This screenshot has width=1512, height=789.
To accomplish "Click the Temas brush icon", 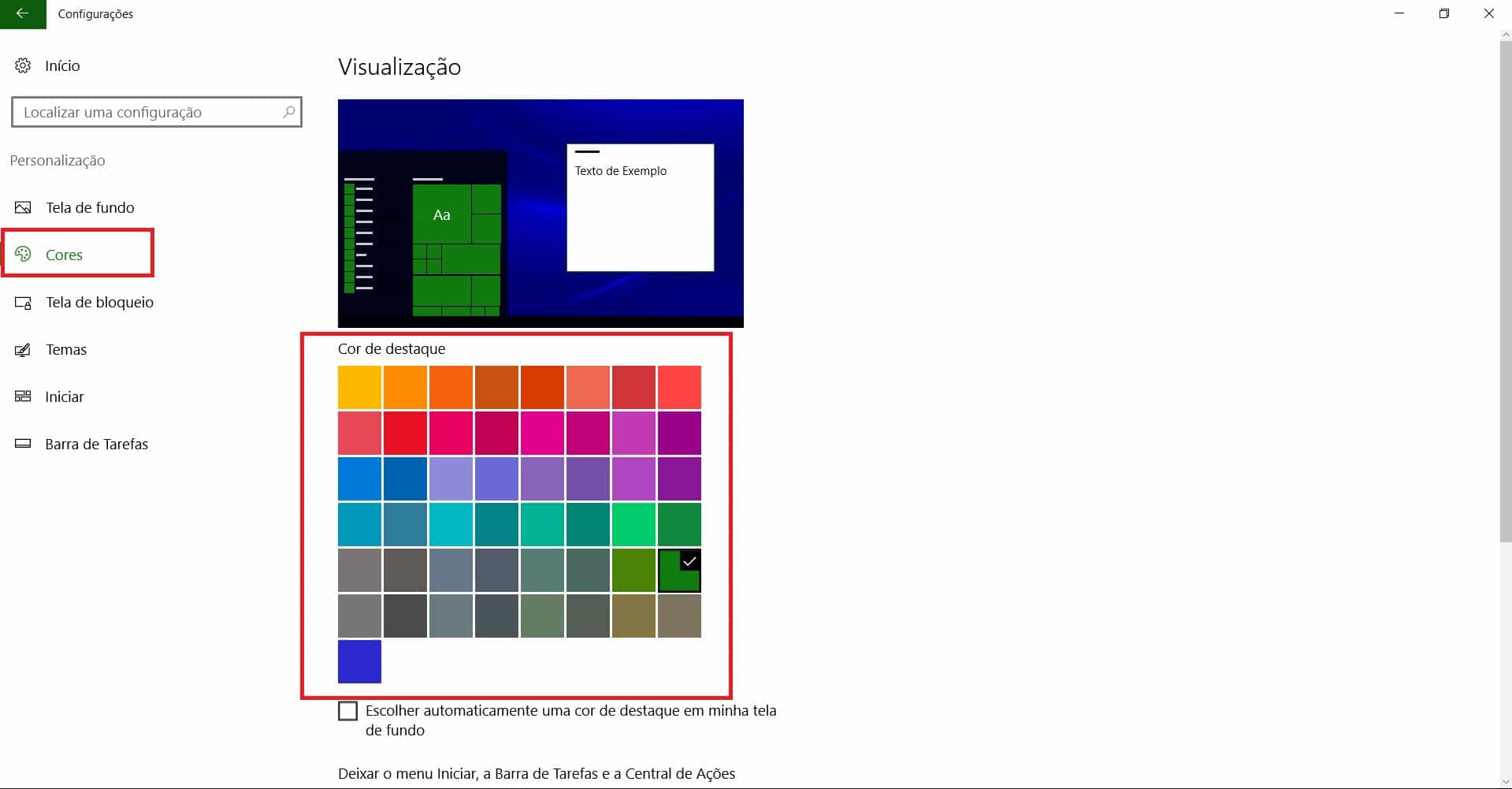I will click(23, 349).
